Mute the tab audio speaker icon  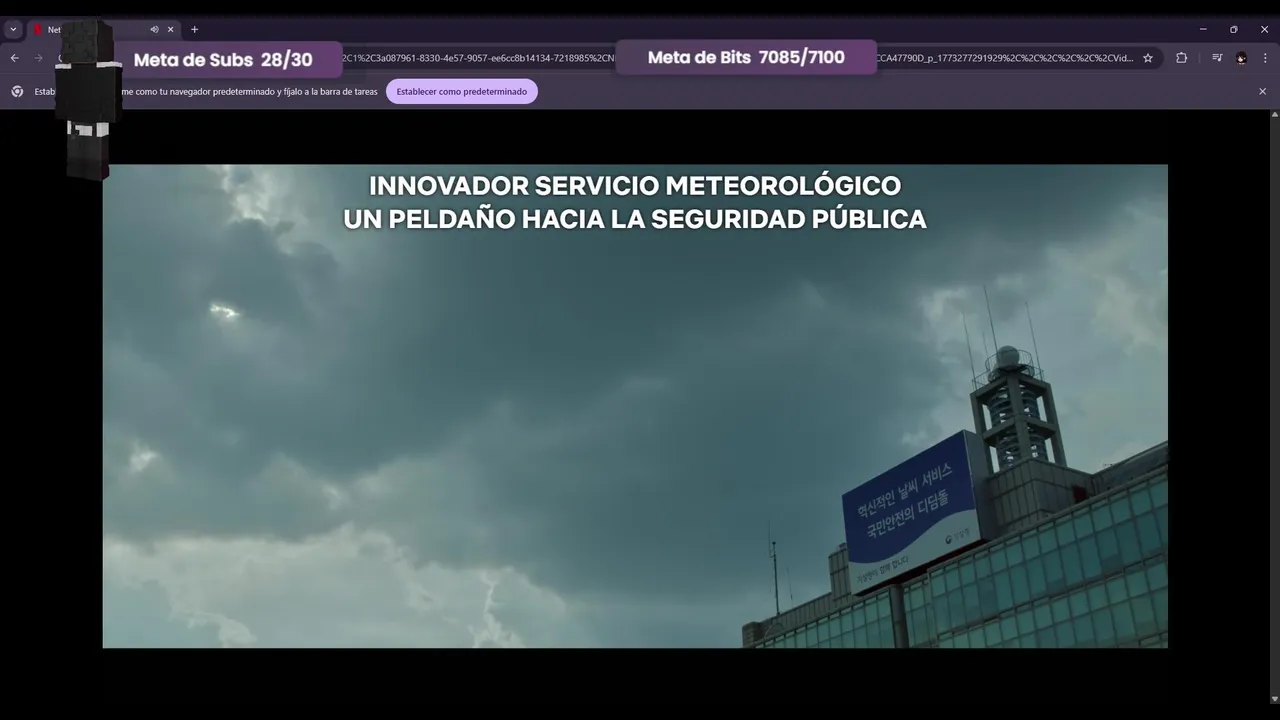pyautogui.click(x=154, y=30)
